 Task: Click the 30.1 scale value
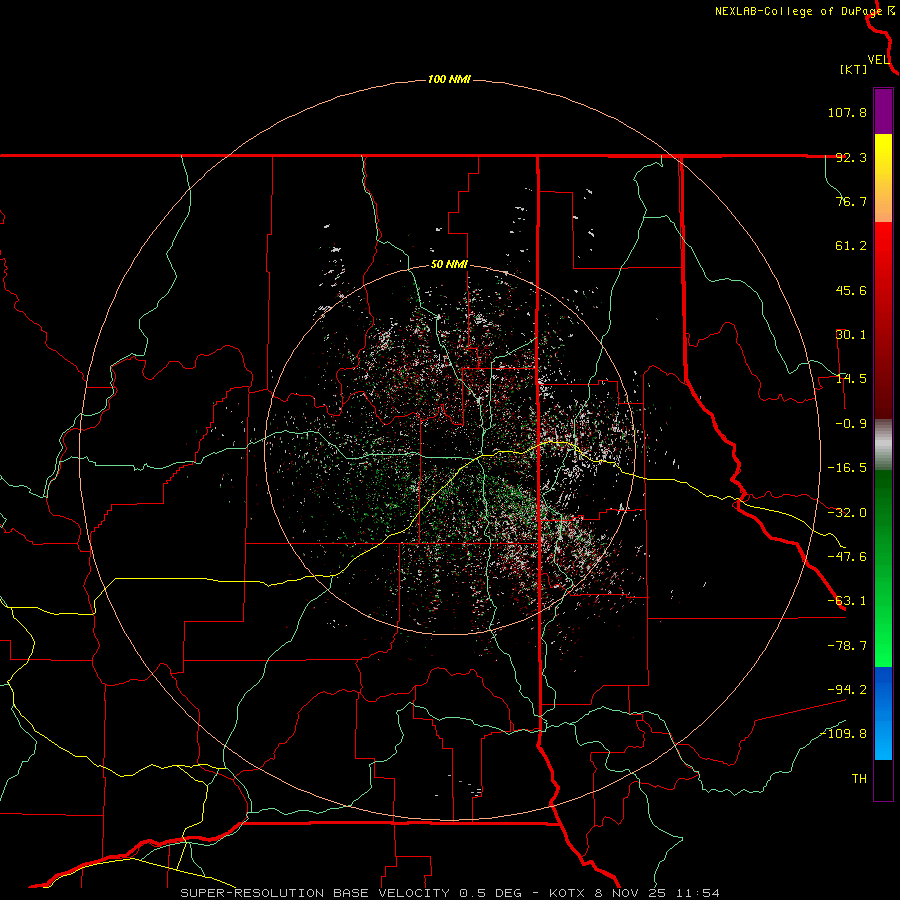pos(851,335)
